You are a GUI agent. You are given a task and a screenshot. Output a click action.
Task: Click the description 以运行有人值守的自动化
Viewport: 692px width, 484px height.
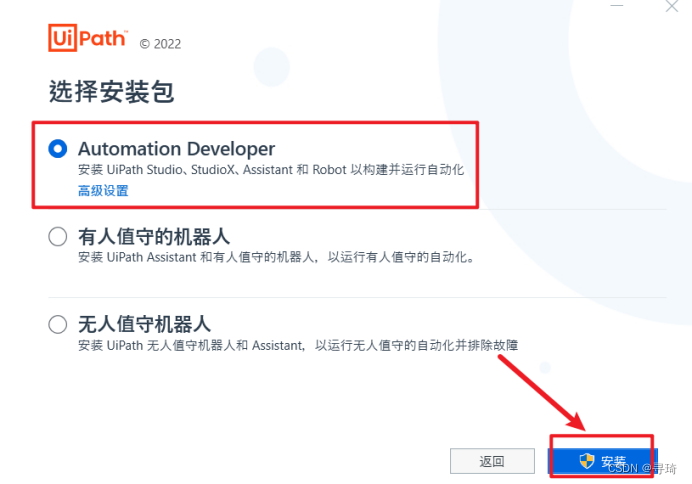276,257
